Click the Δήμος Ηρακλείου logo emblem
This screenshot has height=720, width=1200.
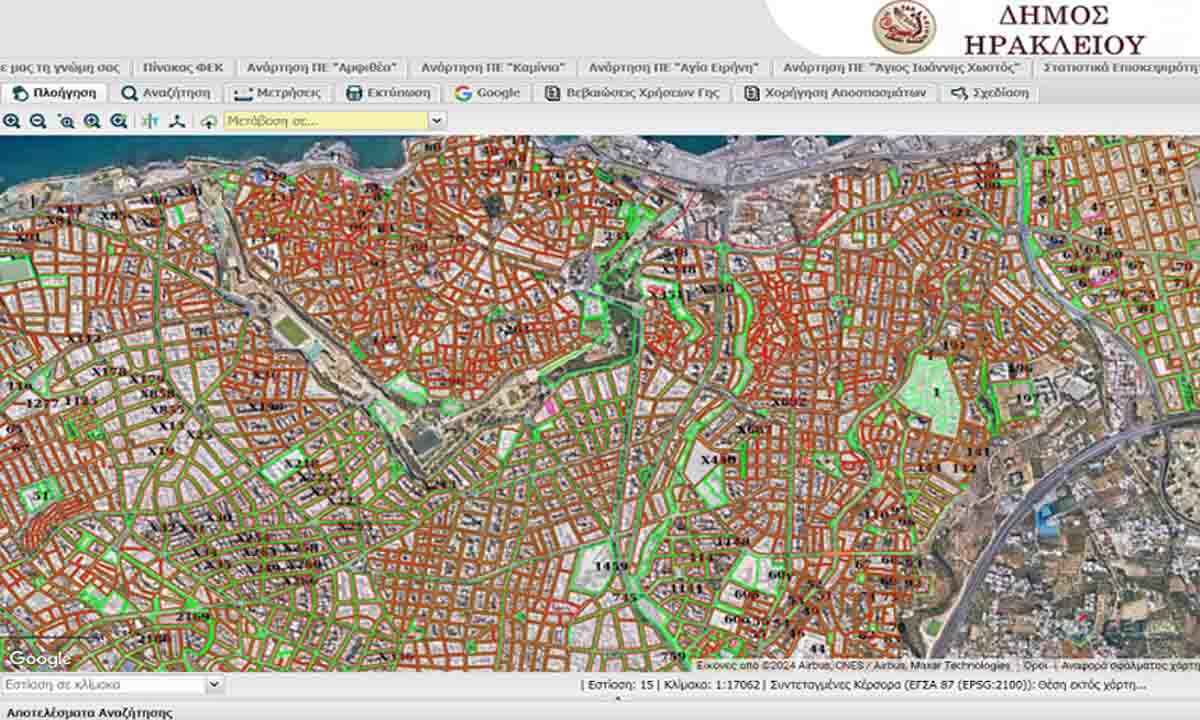point(904,27)
